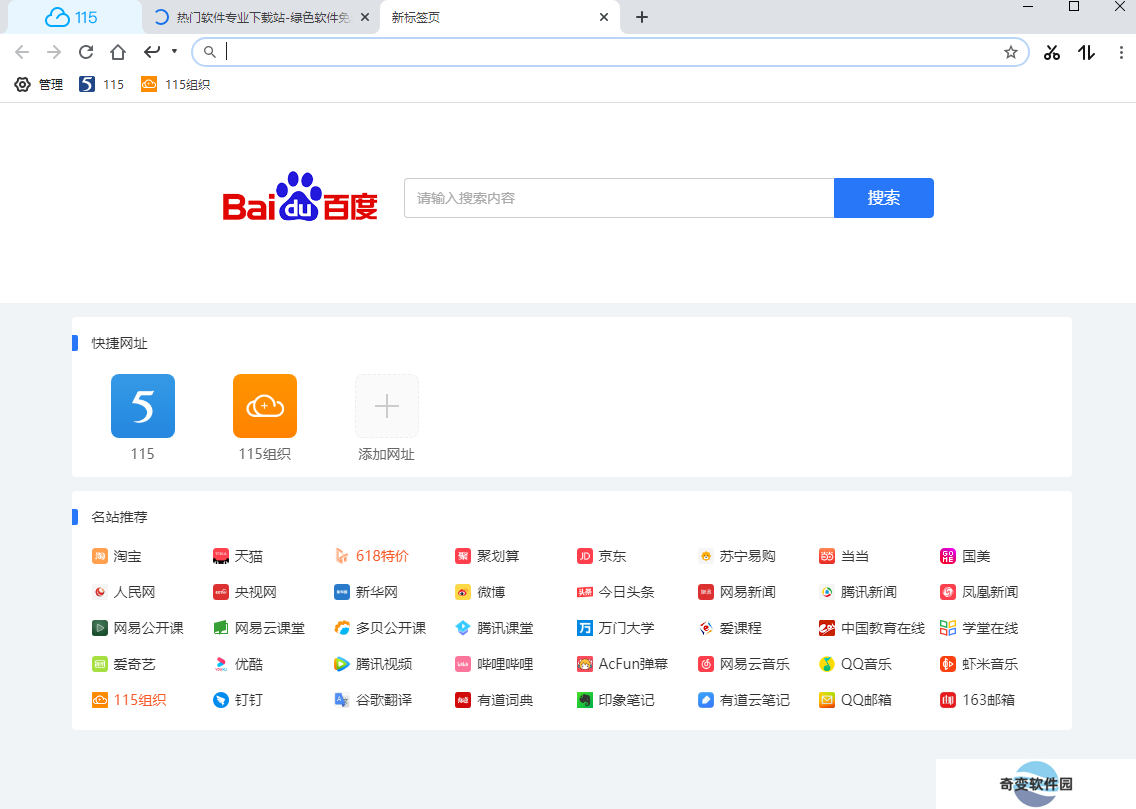Open the 天猫 site link
Image resolution: width=1136 pixels, height=809 pixels.
[238, 556]
